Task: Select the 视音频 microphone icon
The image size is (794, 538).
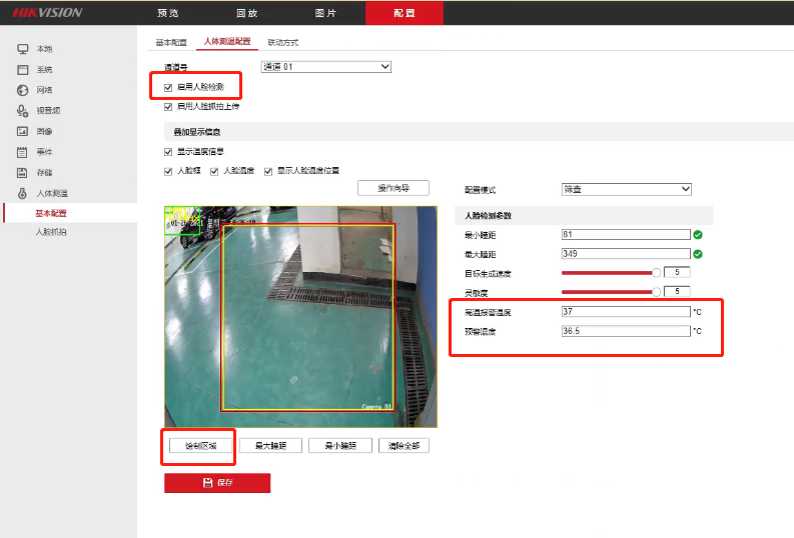Action: click(x=22, y=111)
